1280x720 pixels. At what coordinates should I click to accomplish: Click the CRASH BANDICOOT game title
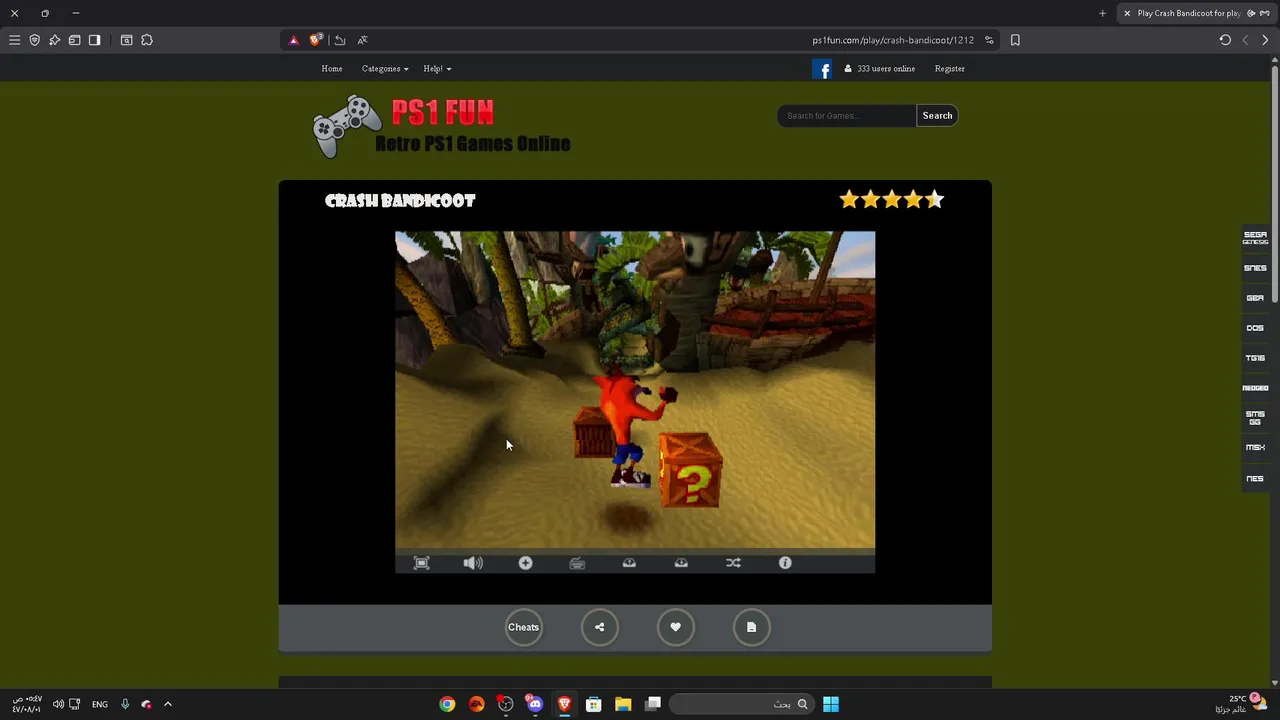tap(400, 200)
